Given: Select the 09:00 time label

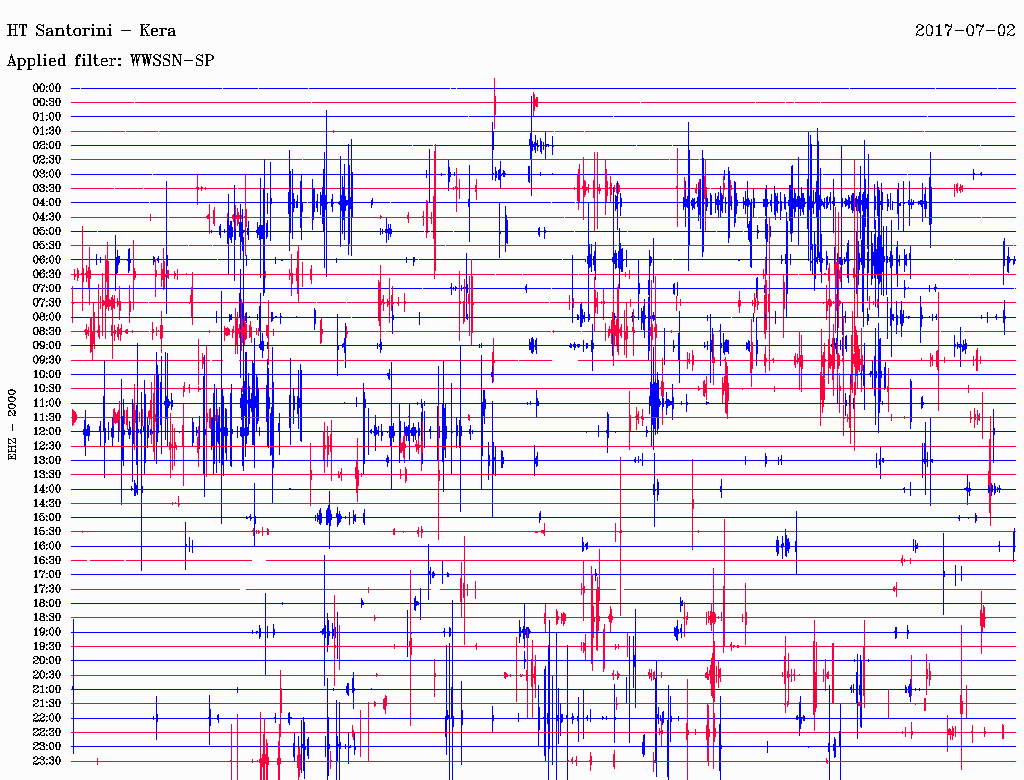Looking at the screenshot, I should [47, 346].
